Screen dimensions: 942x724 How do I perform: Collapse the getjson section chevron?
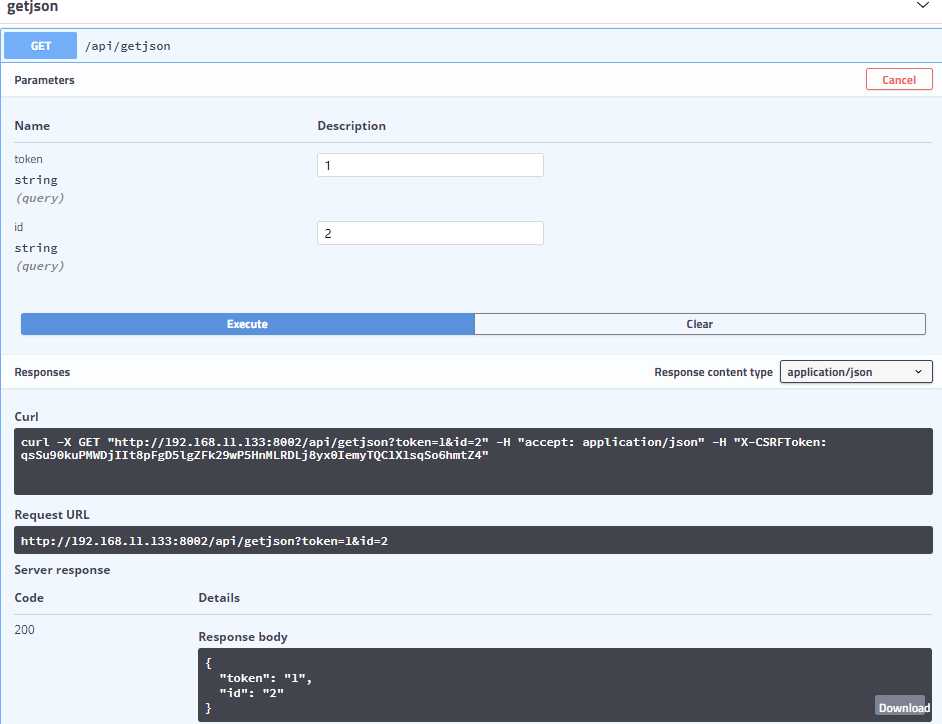(922, 5)
